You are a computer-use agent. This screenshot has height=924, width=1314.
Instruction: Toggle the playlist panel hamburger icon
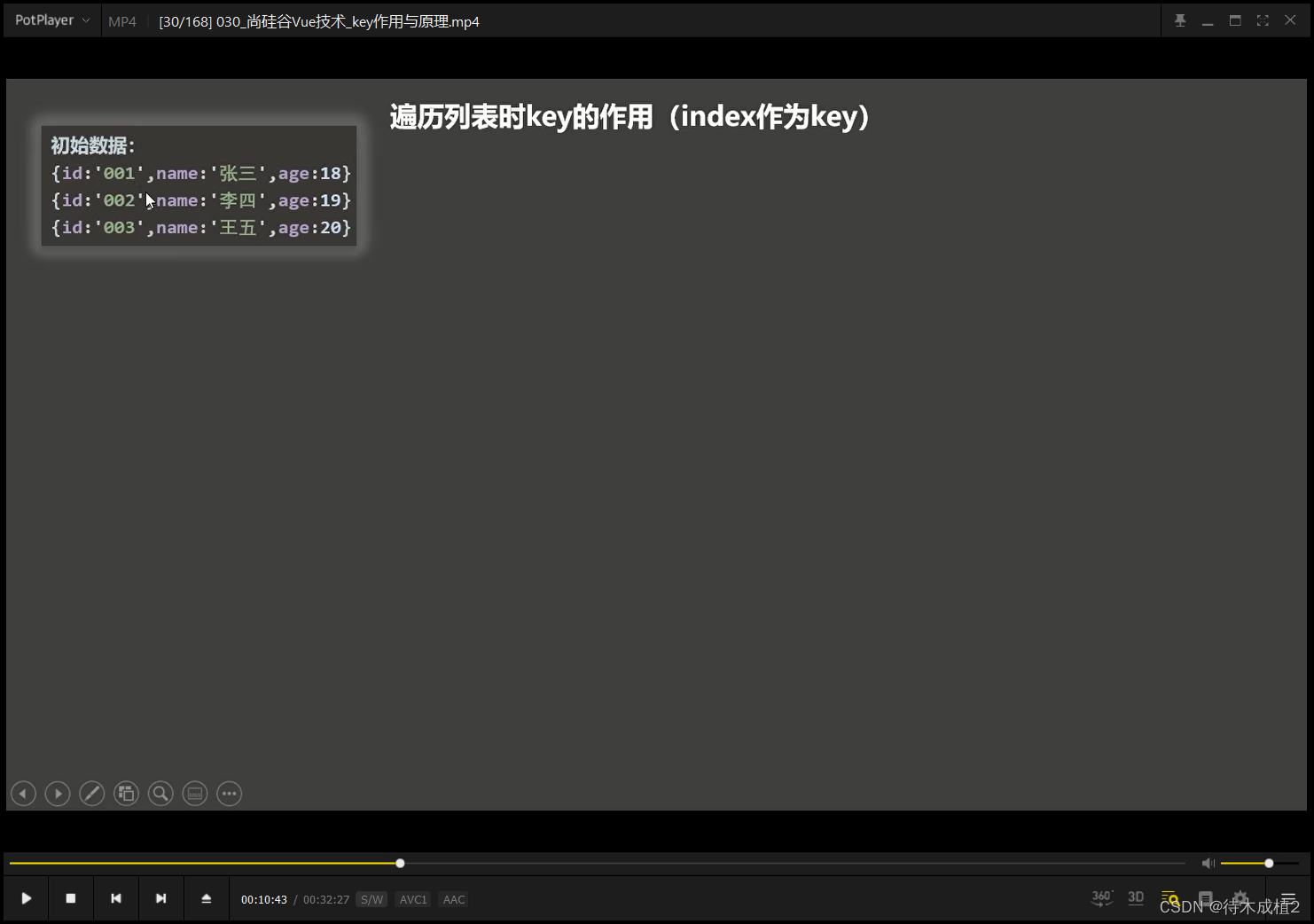point(1288,898)
